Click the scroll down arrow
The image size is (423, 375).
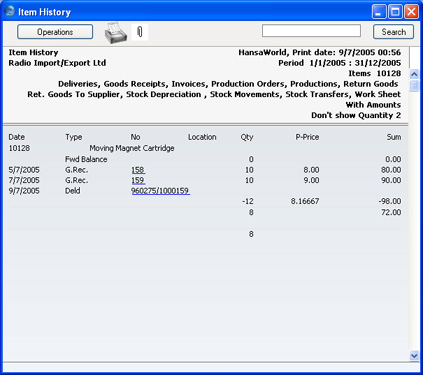tap(414, 356)
